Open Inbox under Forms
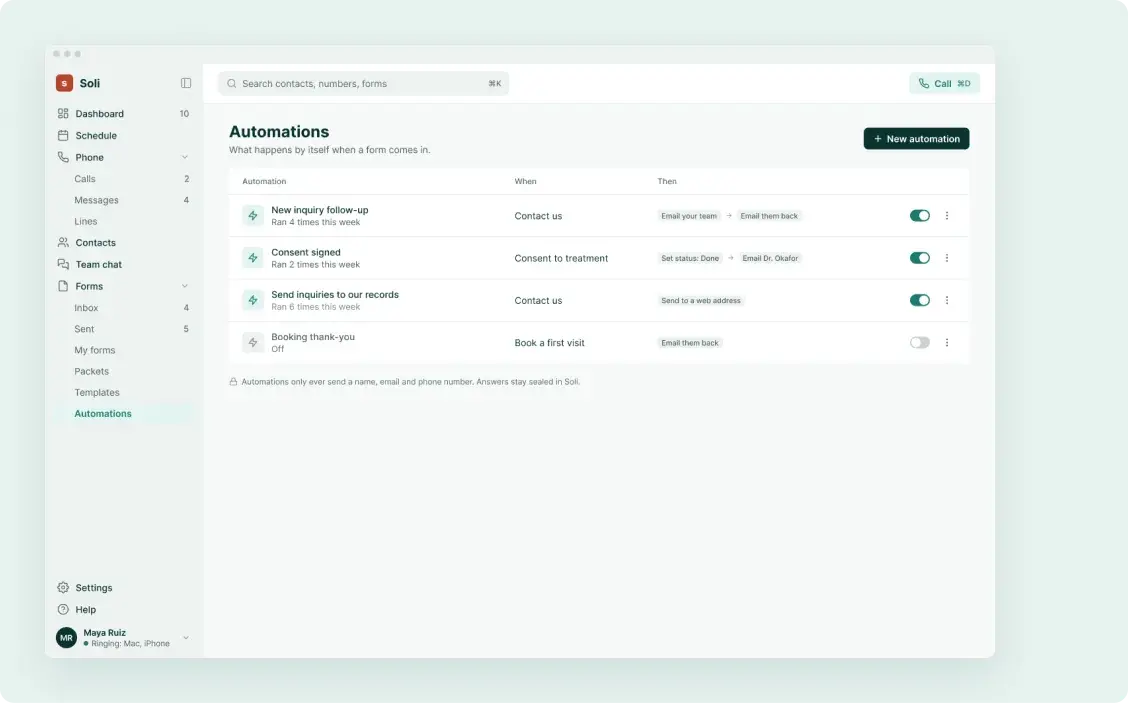This screenshot has height=703, width=1128. 124,307
